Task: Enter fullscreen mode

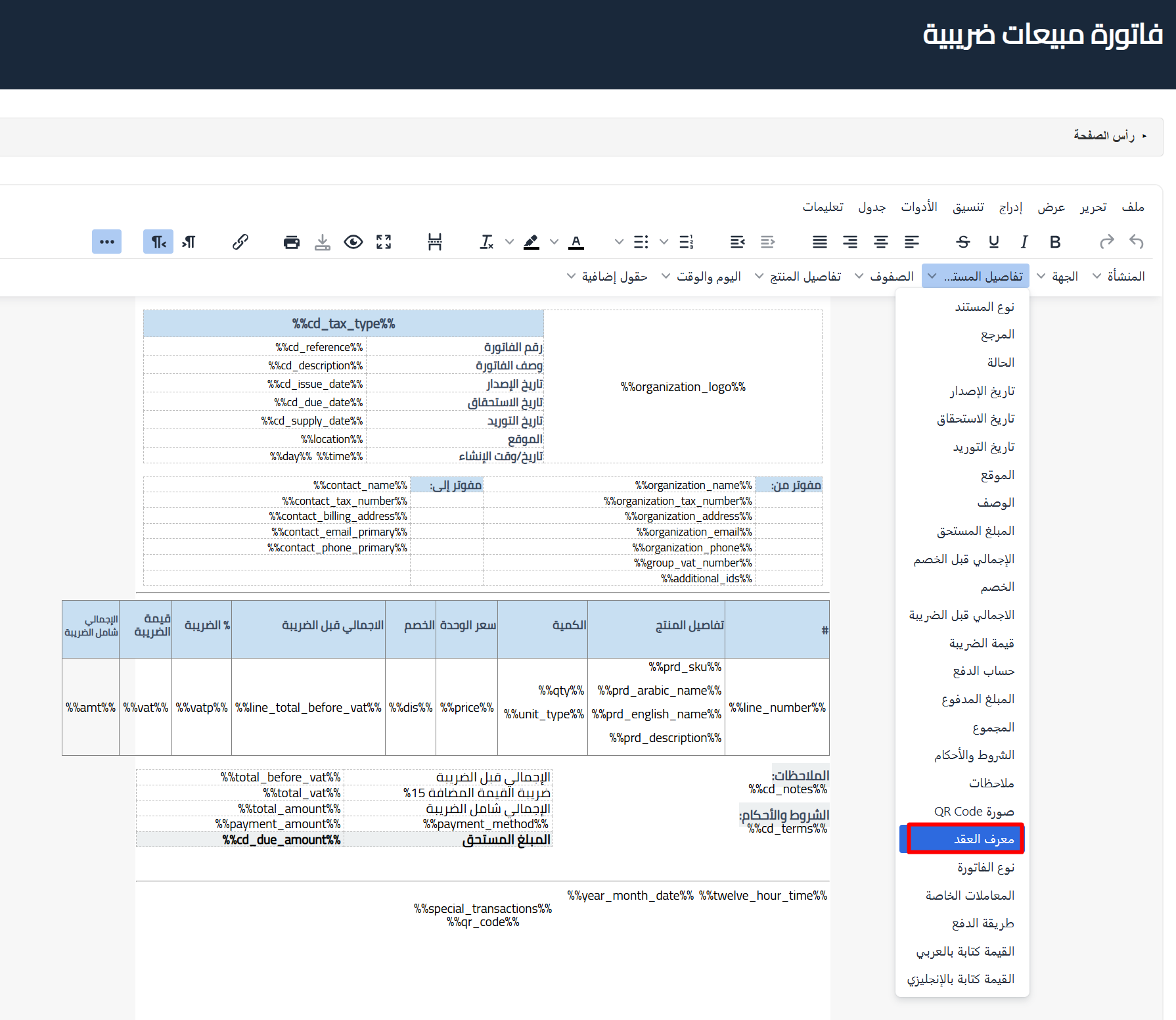Action: click(384, 242)
